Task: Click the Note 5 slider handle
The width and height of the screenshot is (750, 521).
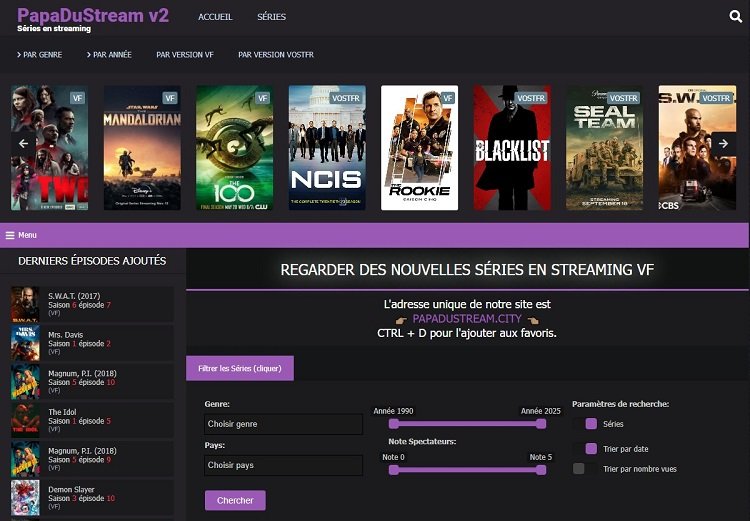Action: (x=541, y=470)
